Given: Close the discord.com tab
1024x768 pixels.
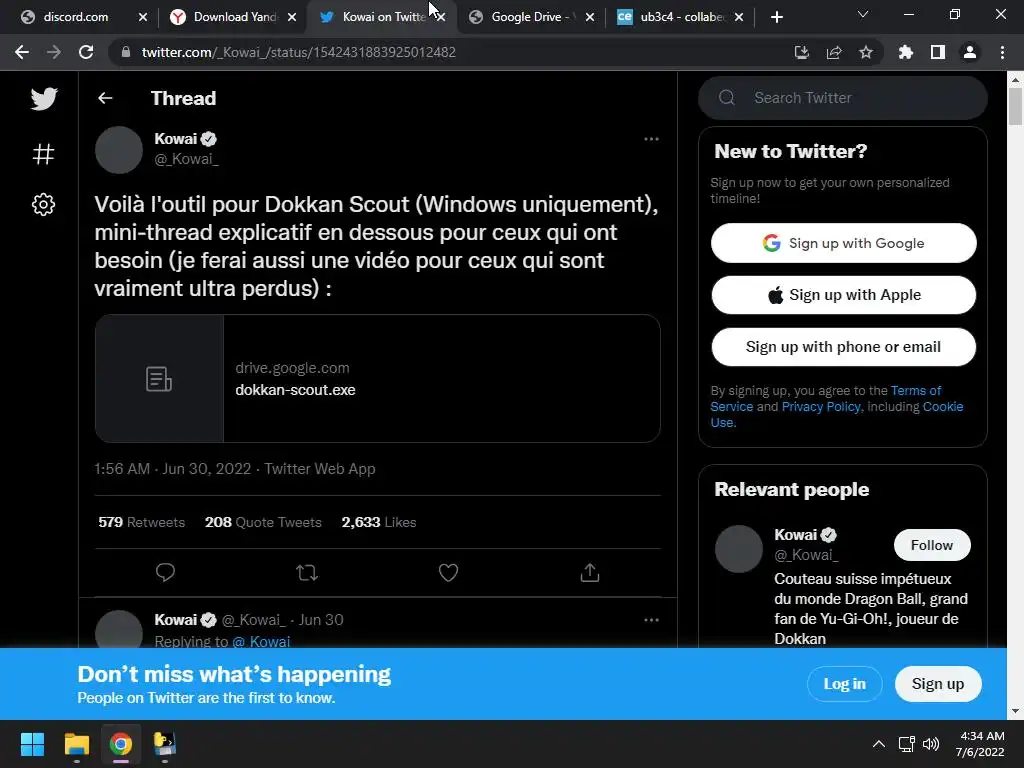Looking at the screenshot, I should 143,17.
